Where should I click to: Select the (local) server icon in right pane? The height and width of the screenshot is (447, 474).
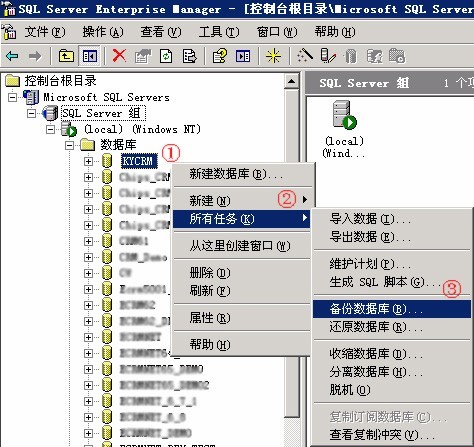pyautogui.click(x=344, y=114)
